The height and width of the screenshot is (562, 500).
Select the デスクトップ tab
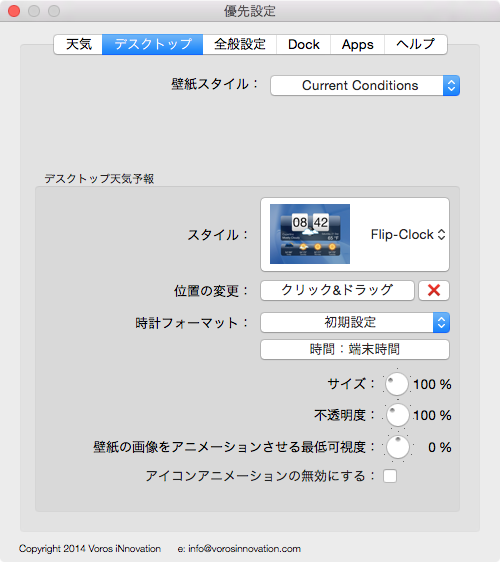153,44
